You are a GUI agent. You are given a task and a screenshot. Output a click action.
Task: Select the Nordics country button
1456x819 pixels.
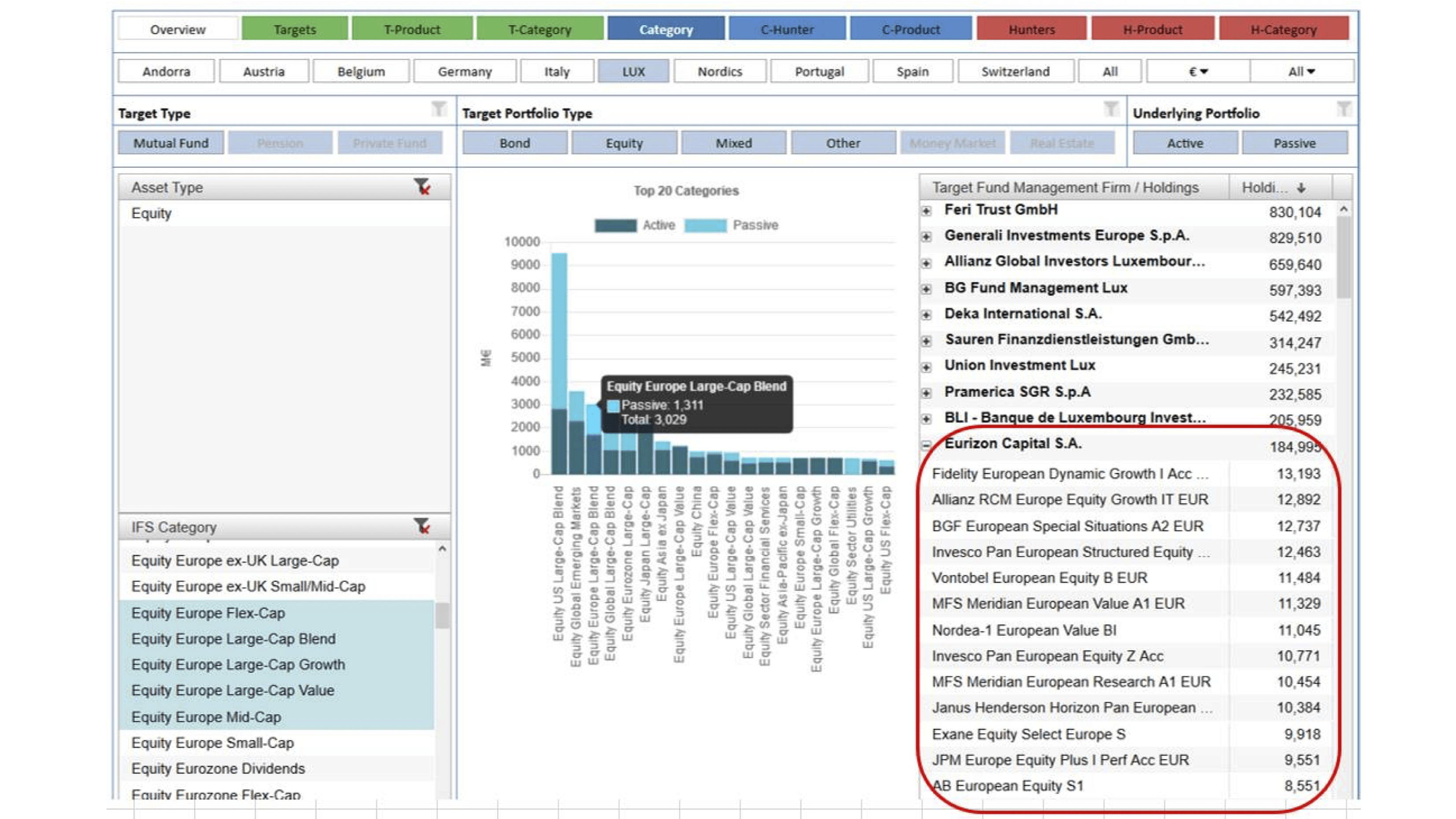(720, 71)
